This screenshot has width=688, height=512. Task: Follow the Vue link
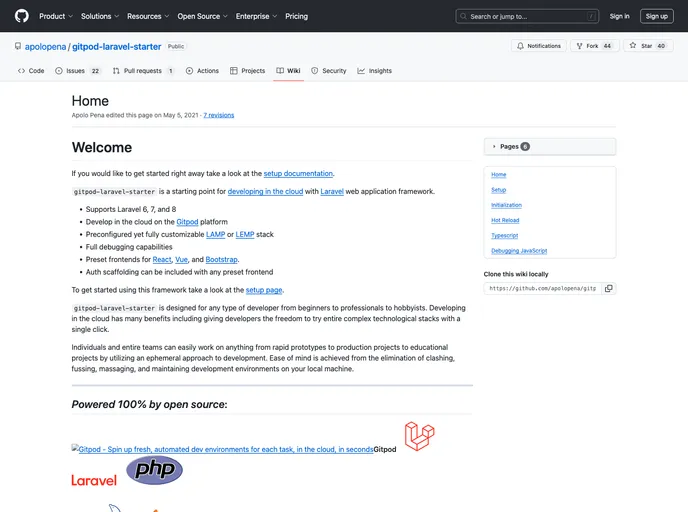tap(181, 260)
